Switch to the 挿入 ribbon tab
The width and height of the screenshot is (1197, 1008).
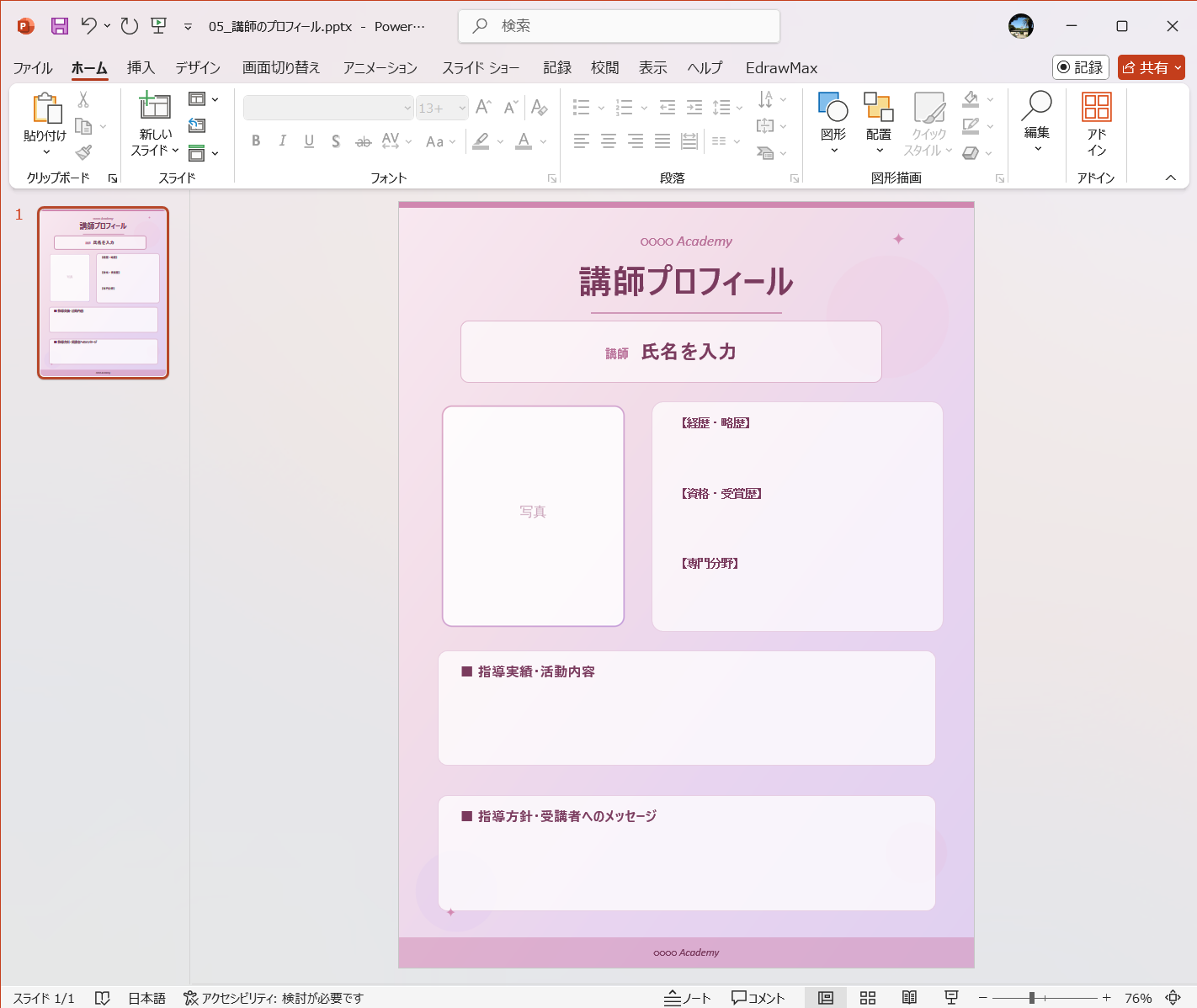click(x=140, y=68)
